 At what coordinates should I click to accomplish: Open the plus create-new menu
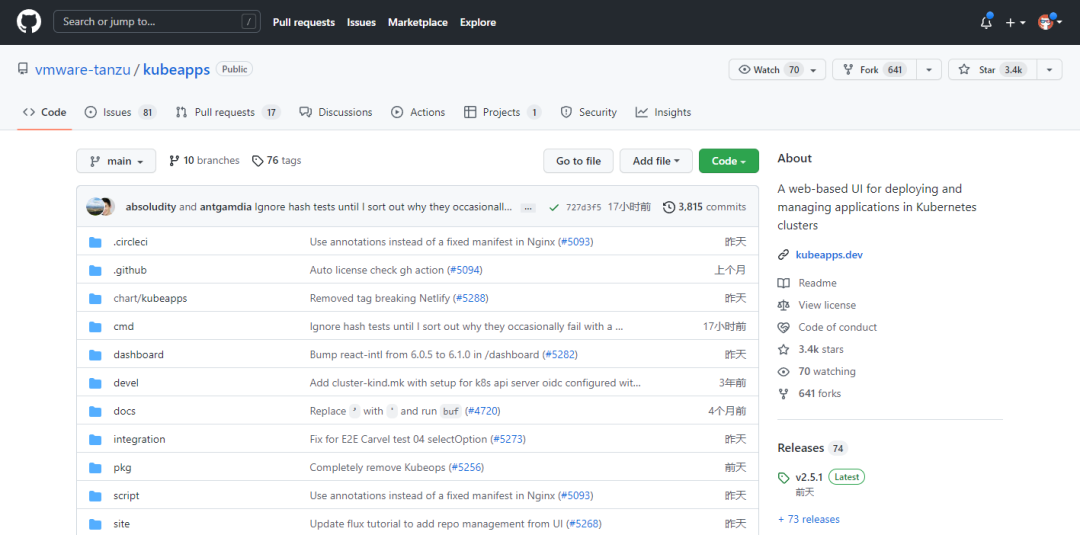(x=1015, y=22)
